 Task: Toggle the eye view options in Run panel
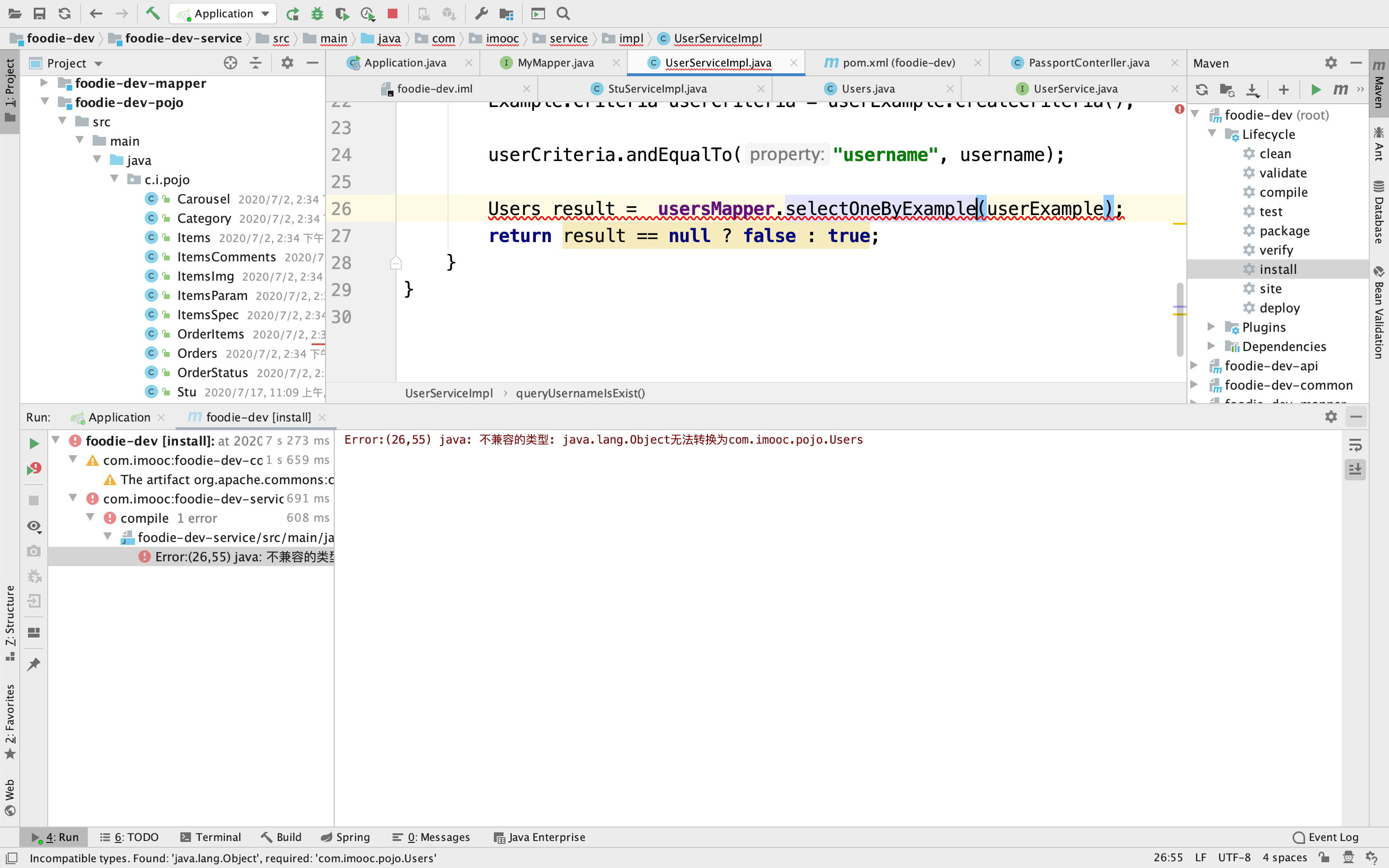(x=34, y=526)
